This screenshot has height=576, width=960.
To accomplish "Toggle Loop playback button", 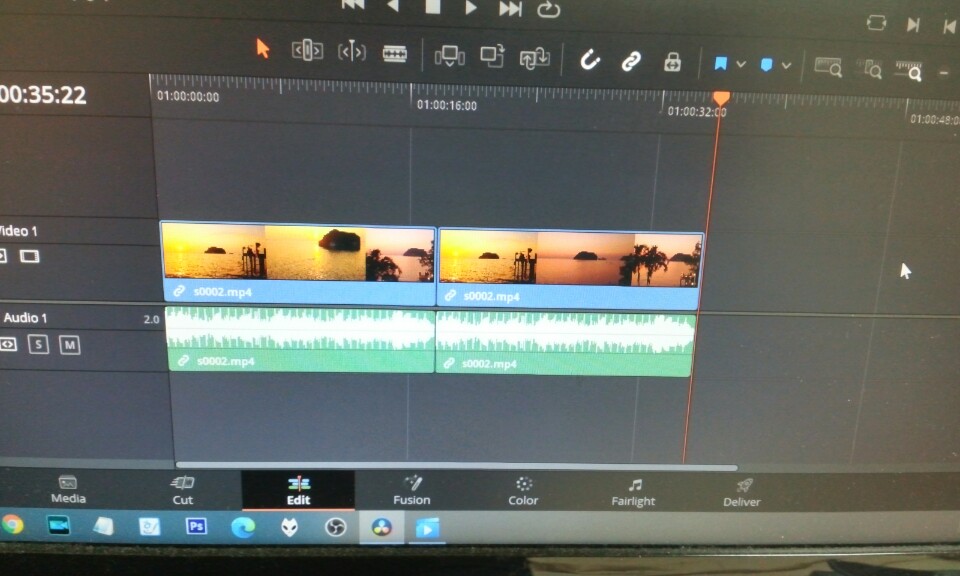I will pos(549,9).
